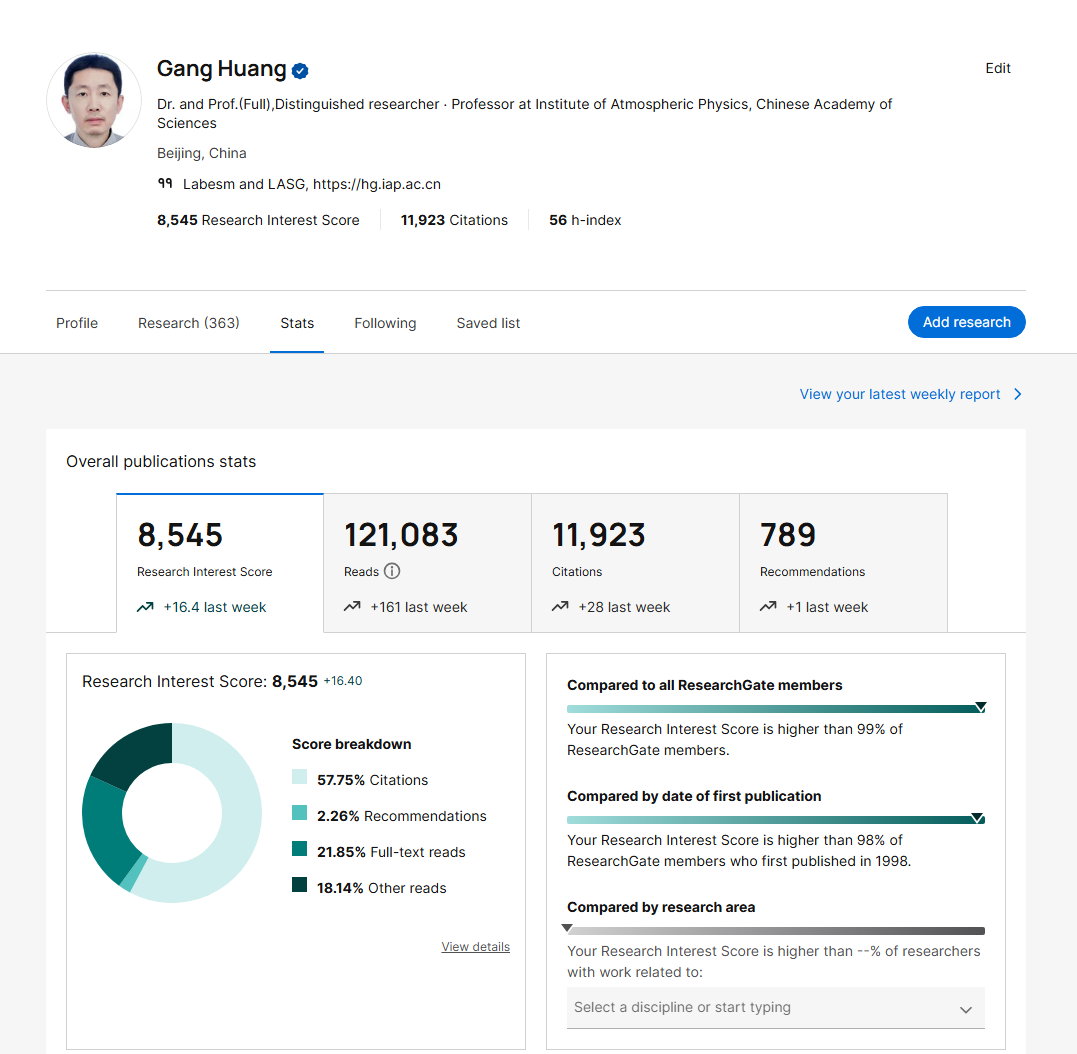Switch to the Profile tab
Image resolution: width=1077 pixels, height=1054 pixels.
[x=77, y=323]
